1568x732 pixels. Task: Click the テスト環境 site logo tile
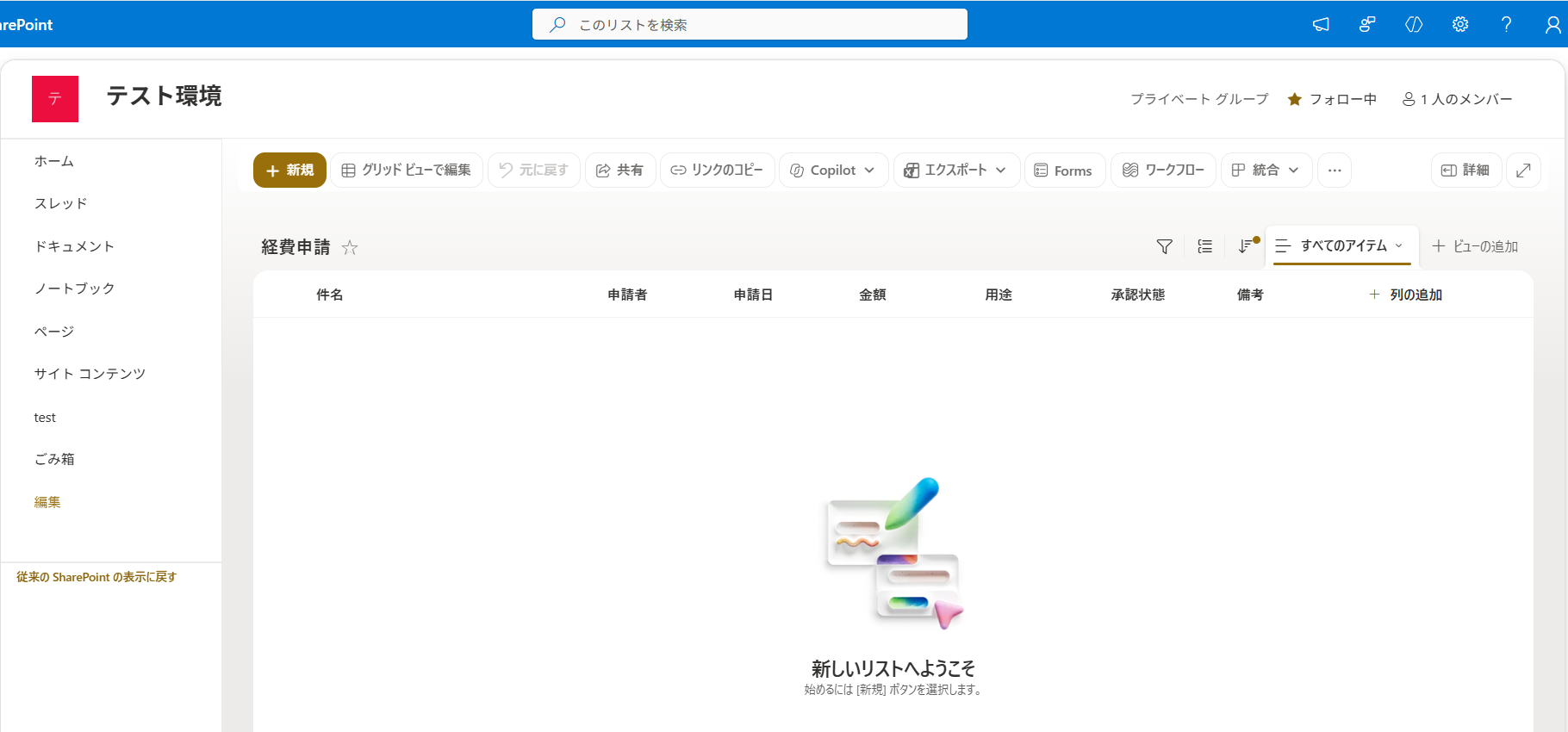point(55,99)
